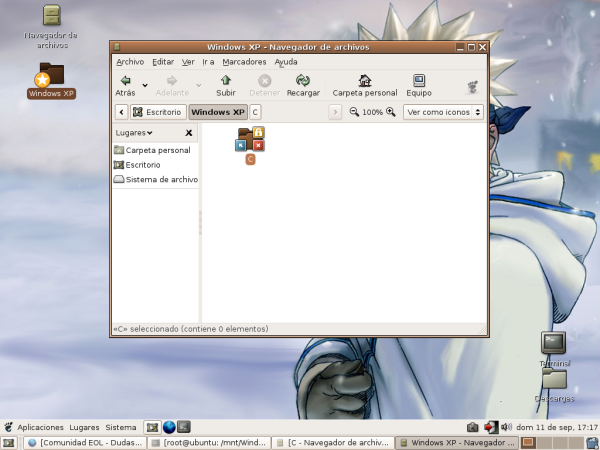This screenshot has height=450, width=600.
Task: Click the path bar left scroll arrow
Action: 121,112
